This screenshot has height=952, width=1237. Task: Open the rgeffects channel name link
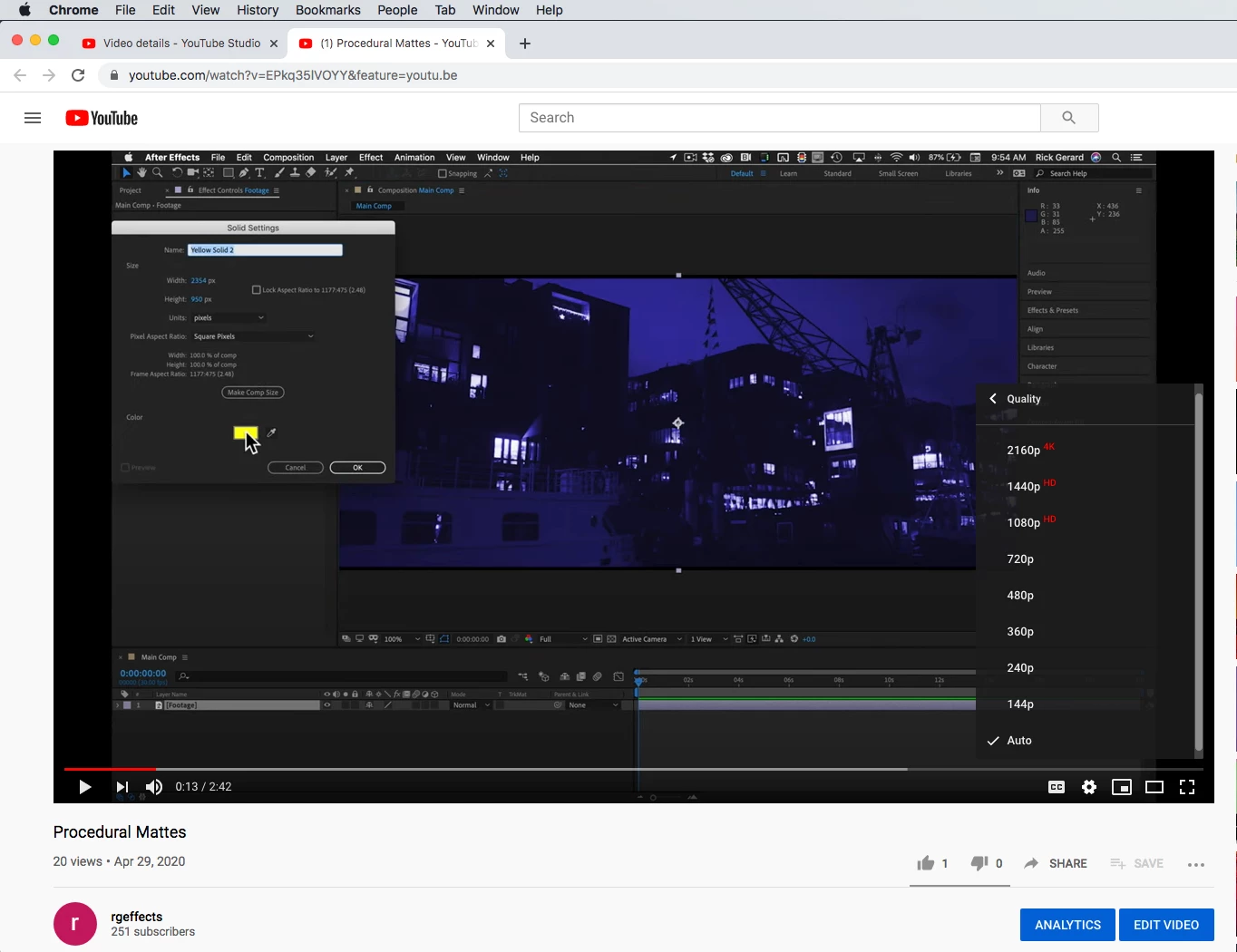(137, 917)
